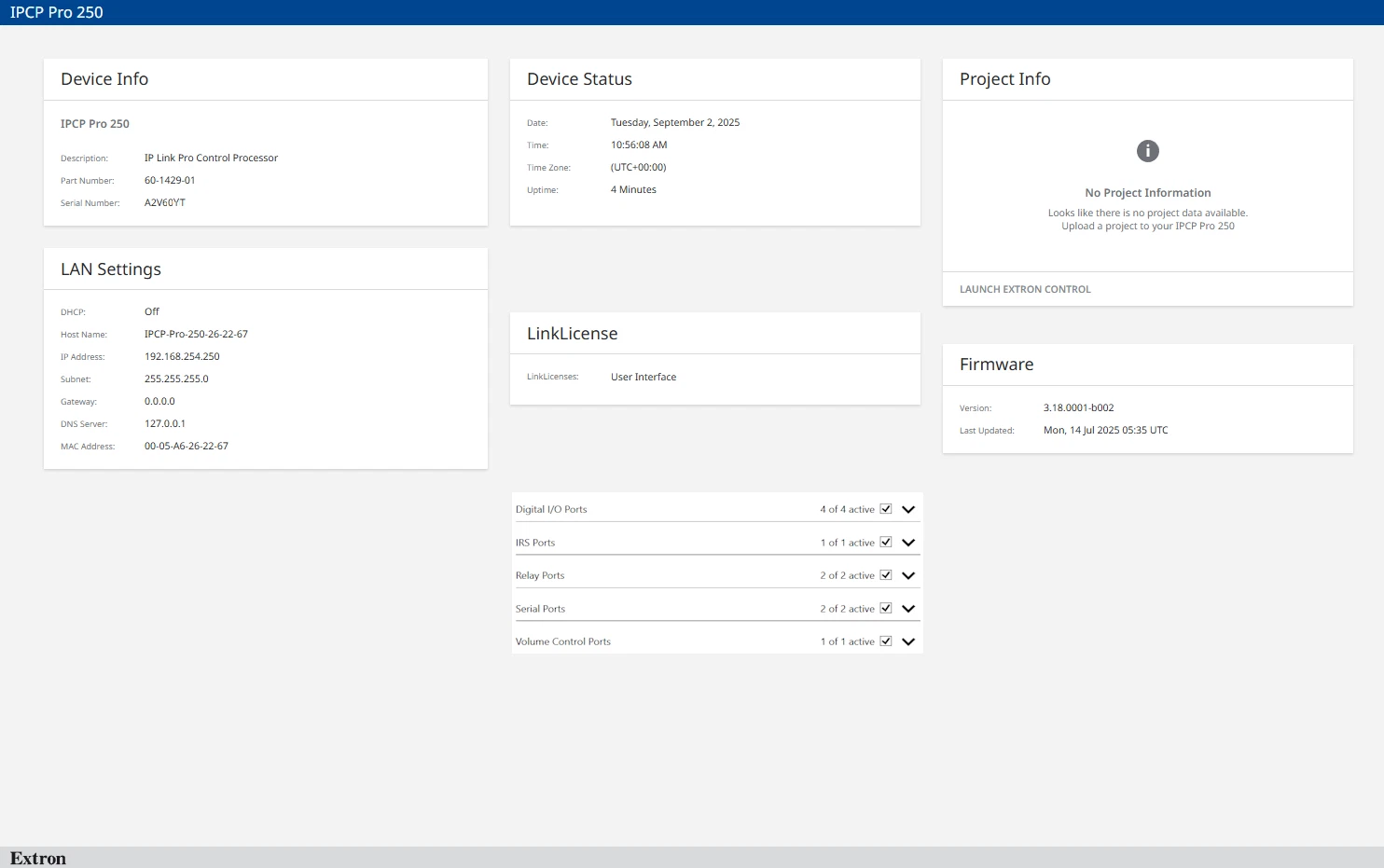
Task: Click the Volume Control Ports label
Action: click(563, 642)
